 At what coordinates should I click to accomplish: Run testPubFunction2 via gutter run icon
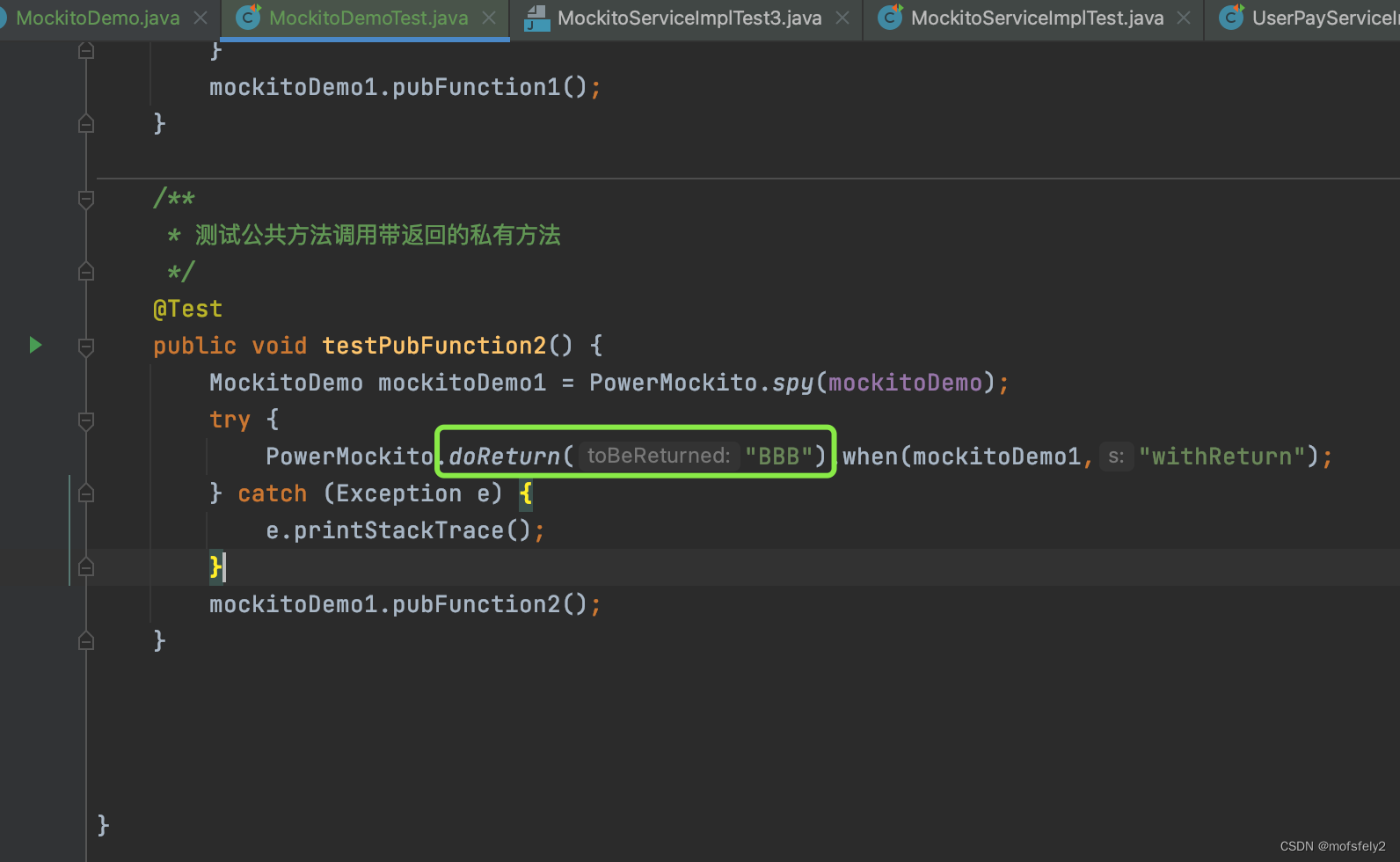click(x=35, y=345)
